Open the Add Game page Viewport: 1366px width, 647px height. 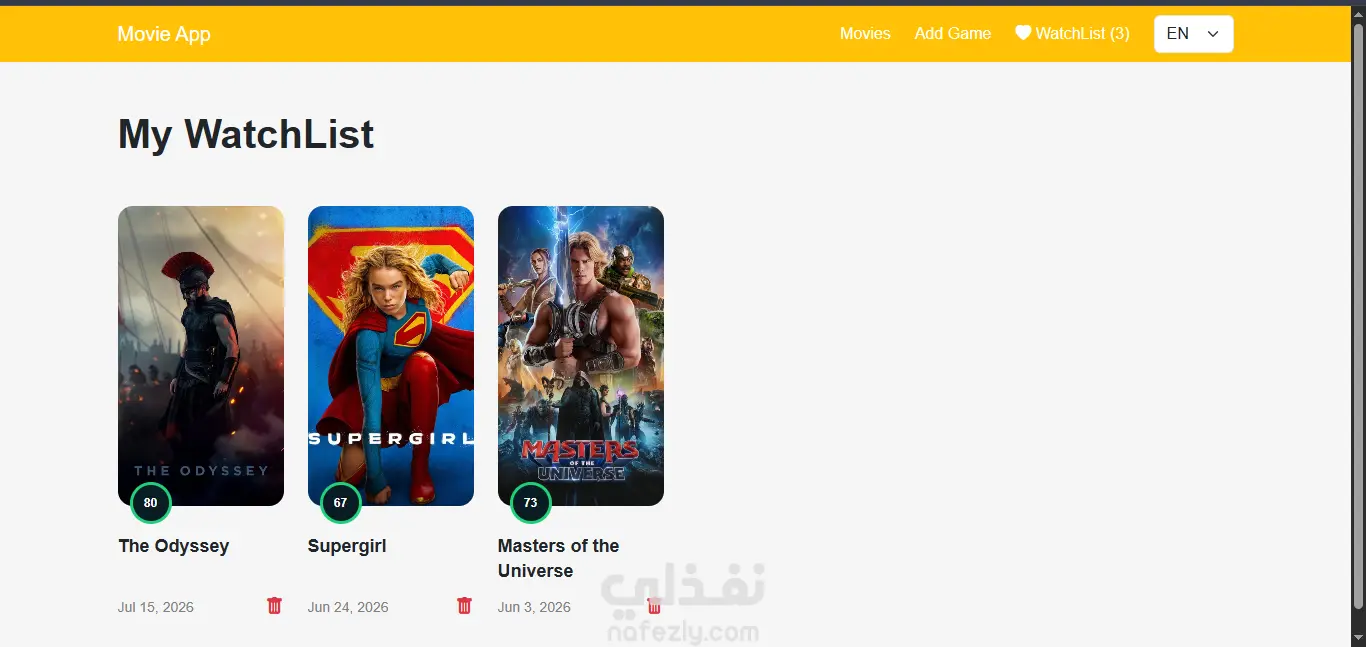tap(952, 34)
